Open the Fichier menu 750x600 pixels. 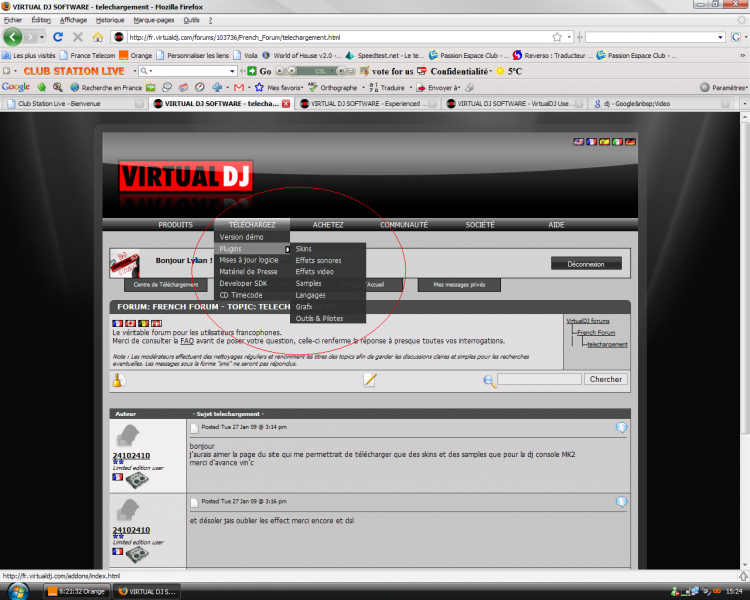tap(13, 20)
